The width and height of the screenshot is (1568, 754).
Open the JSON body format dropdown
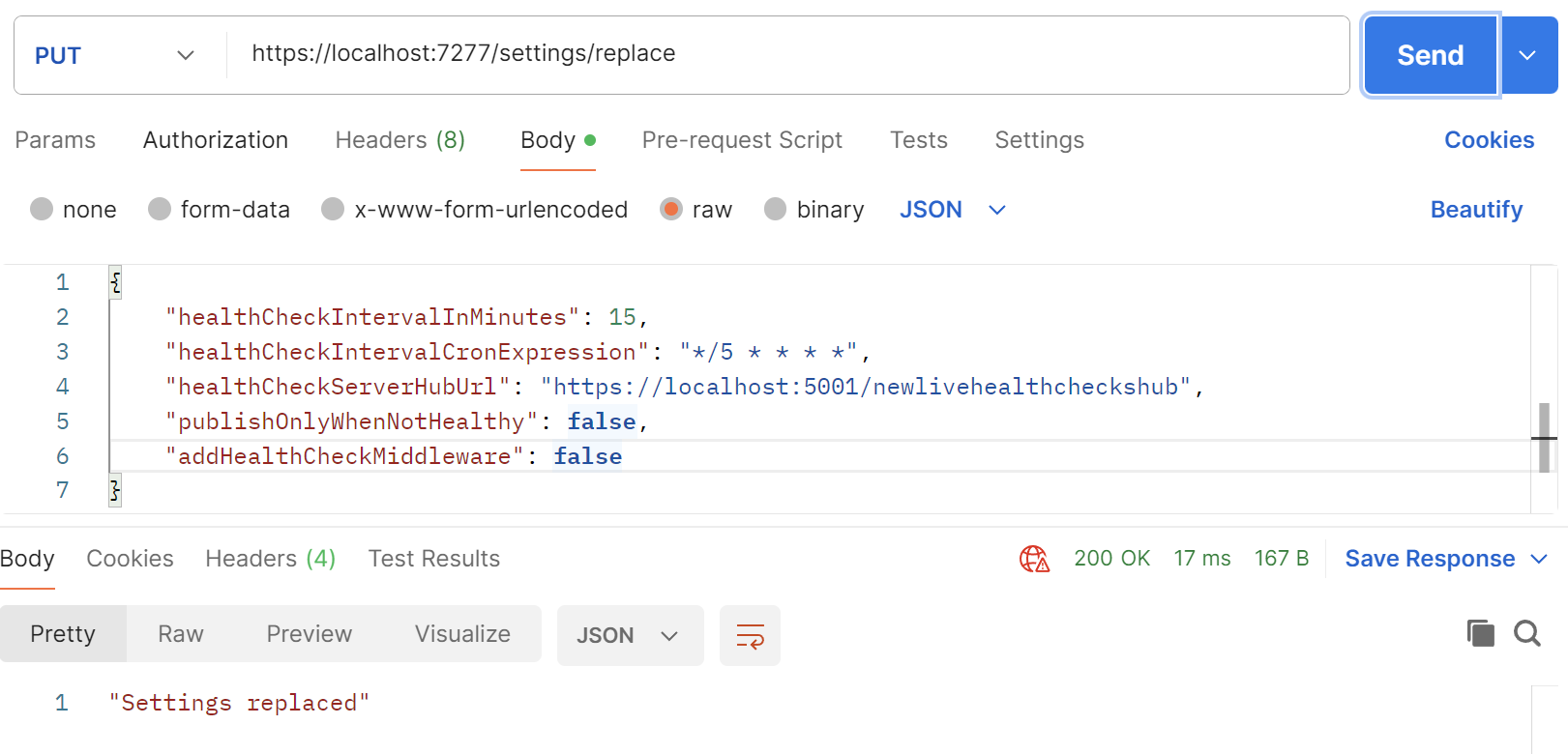click(953, 210)
